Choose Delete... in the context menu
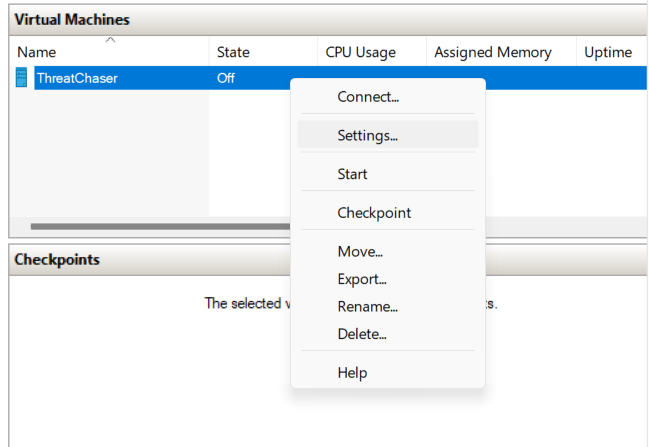Screen dimensions: 649x447 pos(362,334)
